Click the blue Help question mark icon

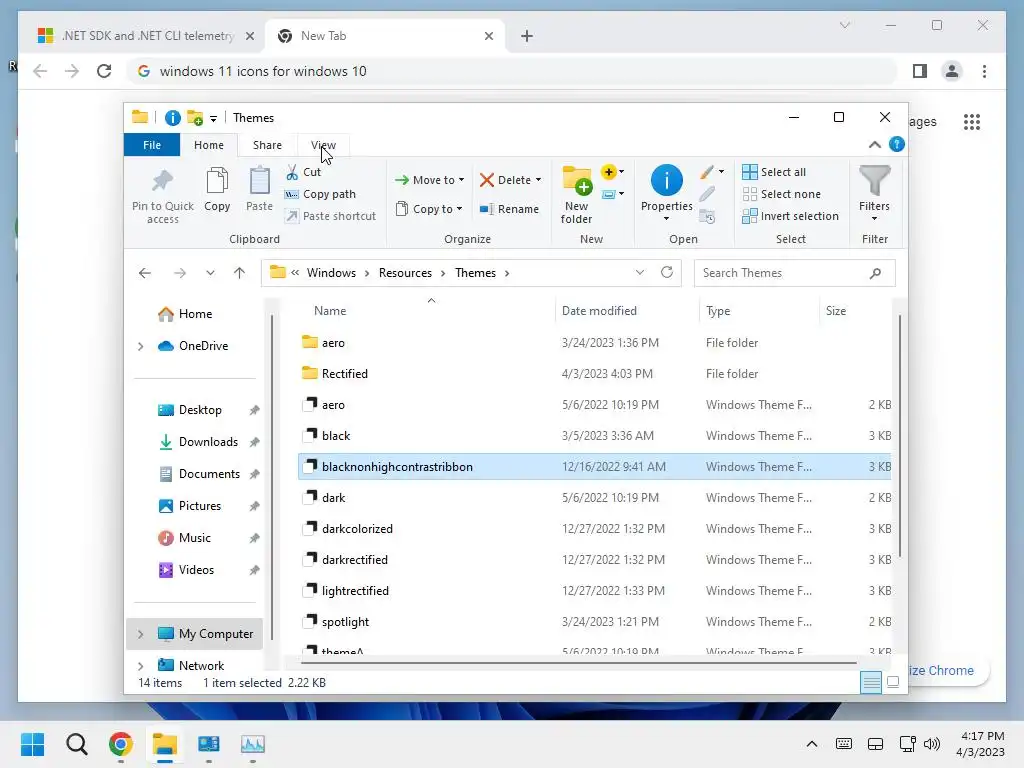coord(897,144)
